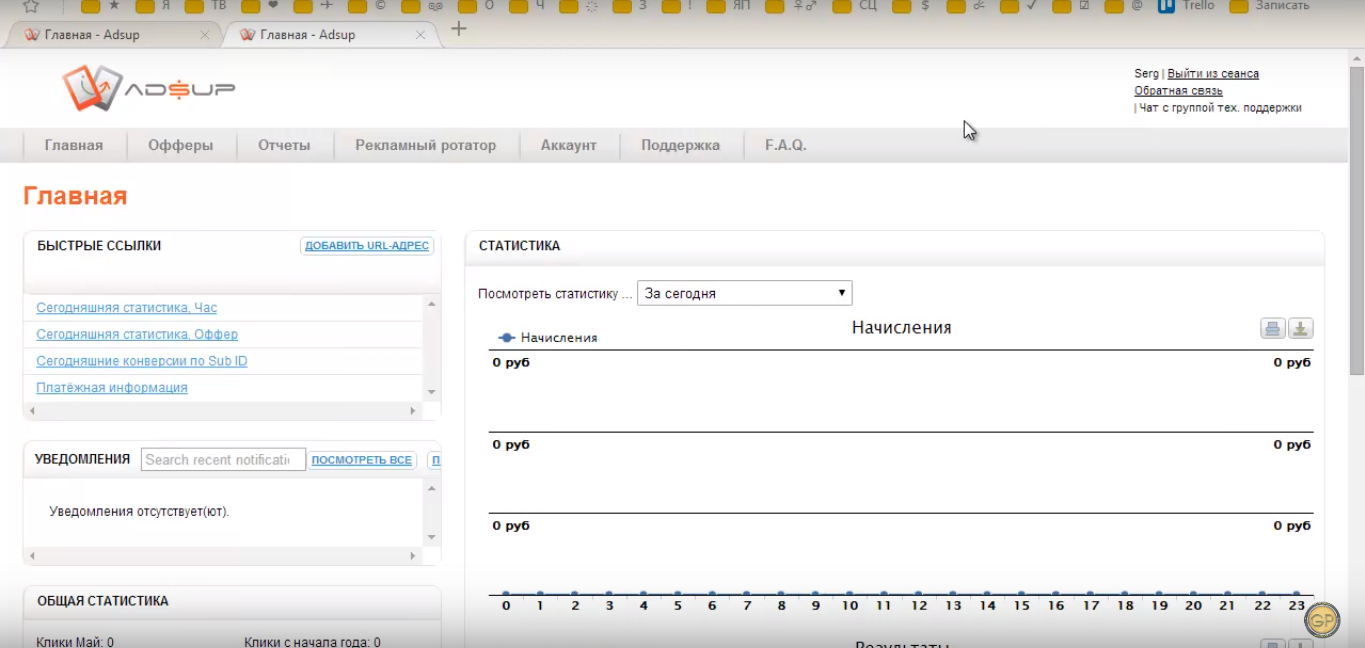Close the first Главная - Adsup tab
Viewport: 1365px width, 648px height.
tap(205, 35)
